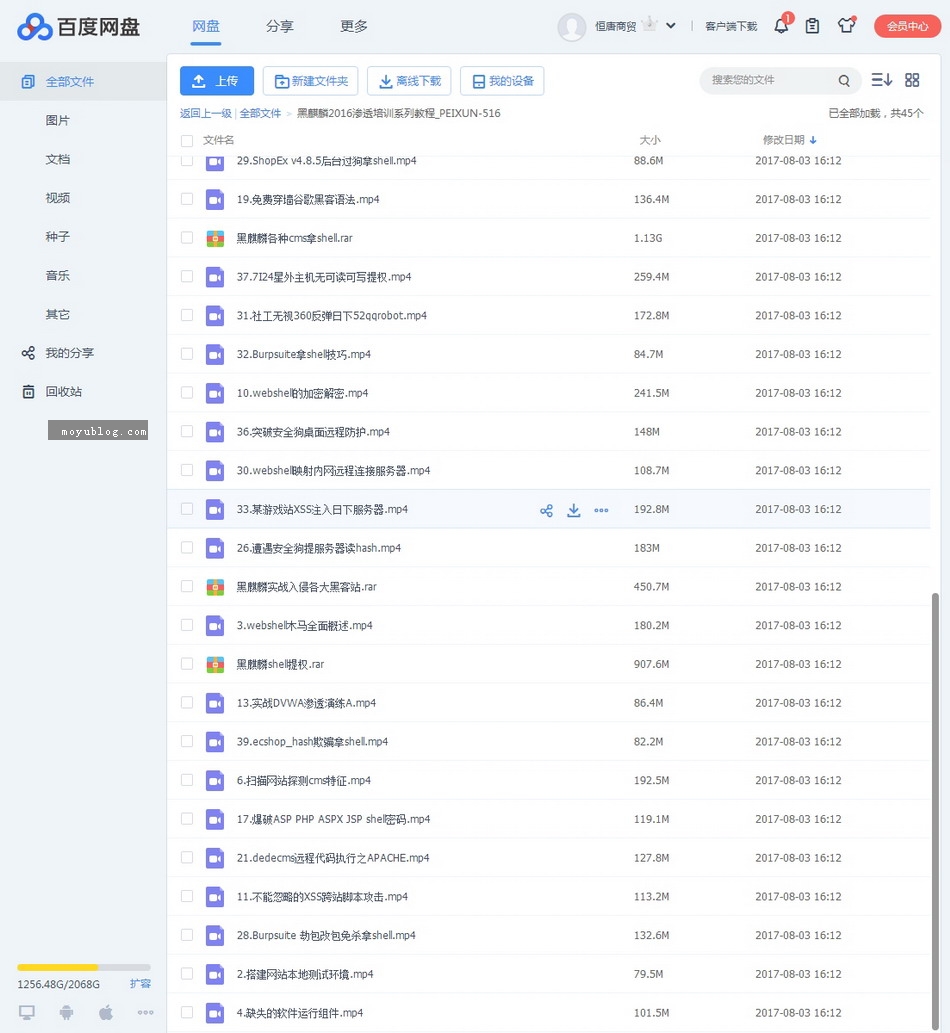Click the 我的设备 button
Screen dimensions: 950x1033
(502, 81)
